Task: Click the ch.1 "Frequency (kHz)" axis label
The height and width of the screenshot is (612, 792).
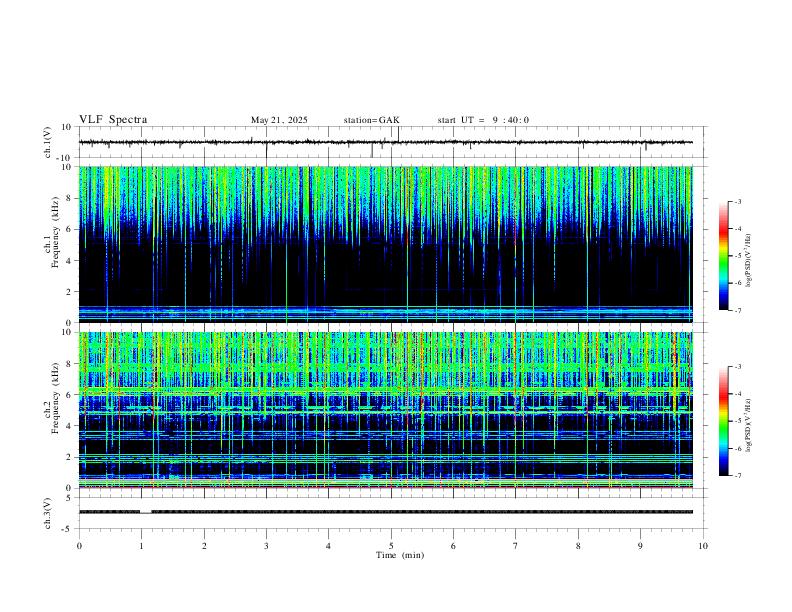Action: 56,233
